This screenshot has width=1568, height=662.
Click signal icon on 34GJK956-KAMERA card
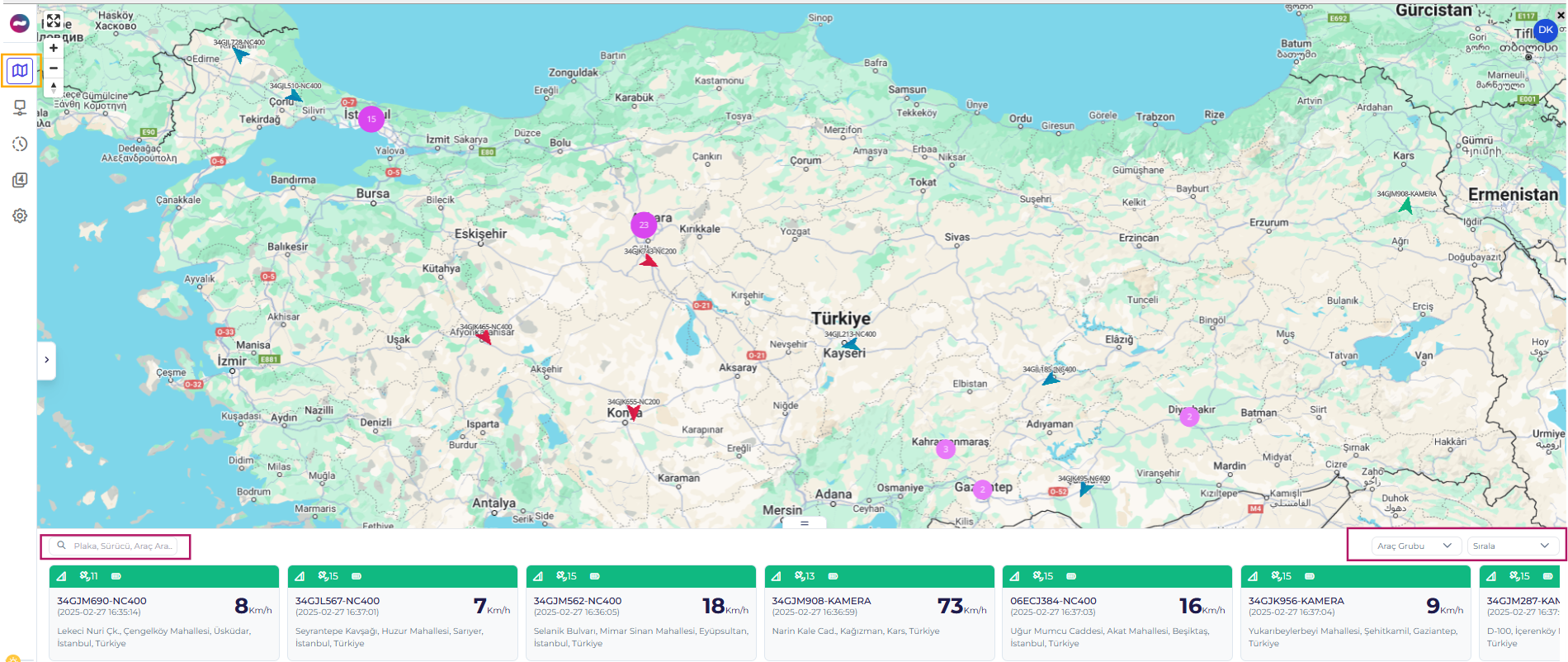(1253, 576)
